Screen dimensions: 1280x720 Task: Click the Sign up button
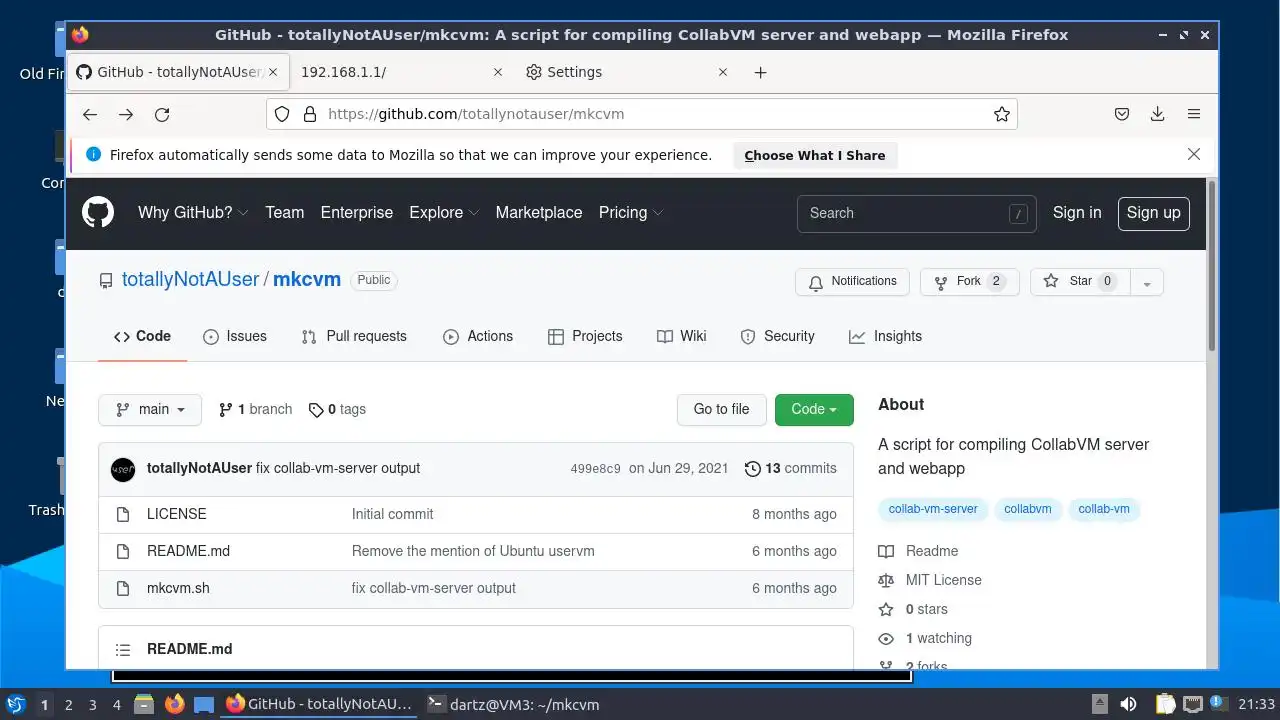coord(1153,212)
